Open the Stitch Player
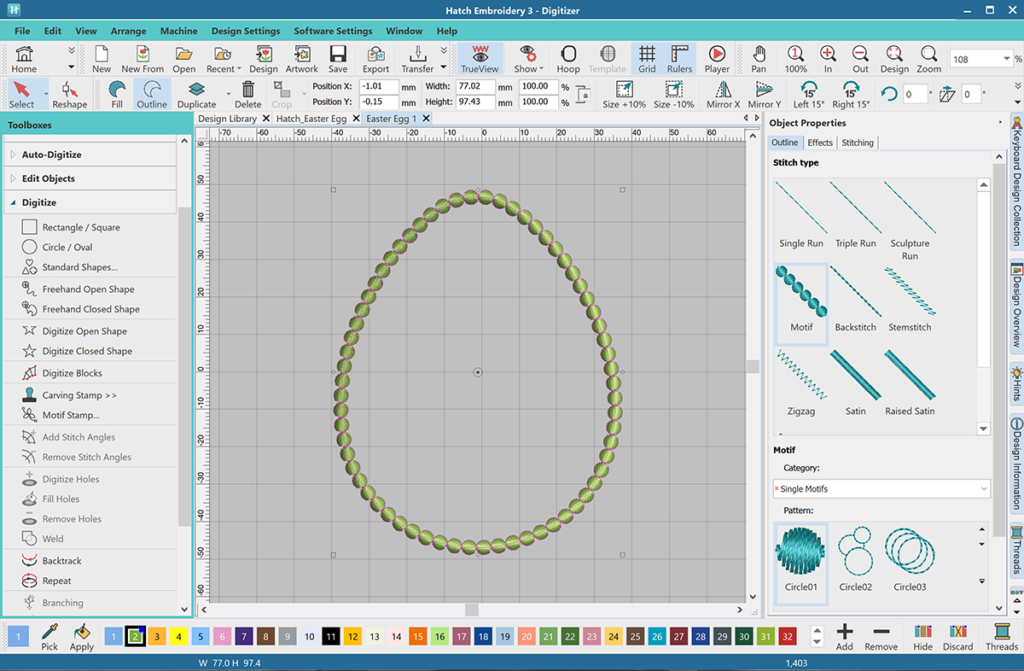1024x671 pixels. [716, 58]
